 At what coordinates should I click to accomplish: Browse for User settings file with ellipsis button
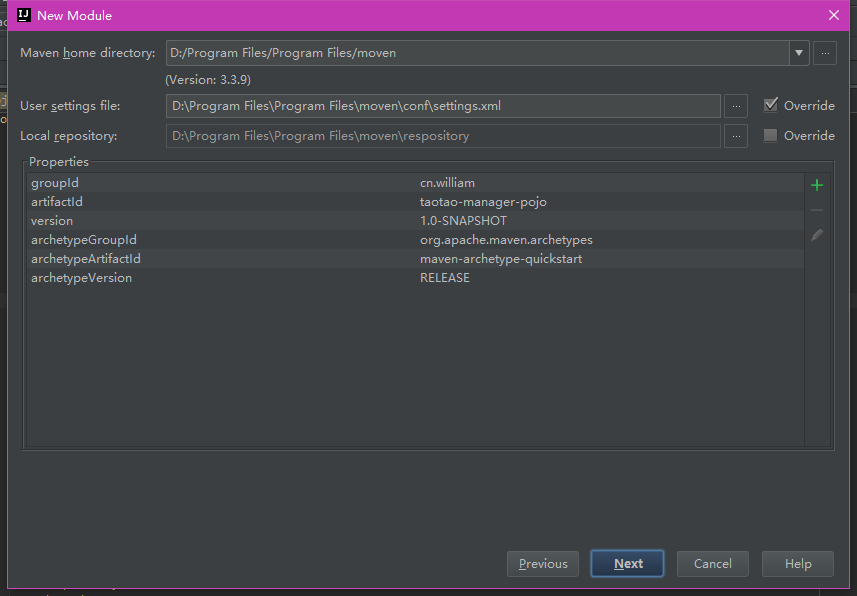736,106
